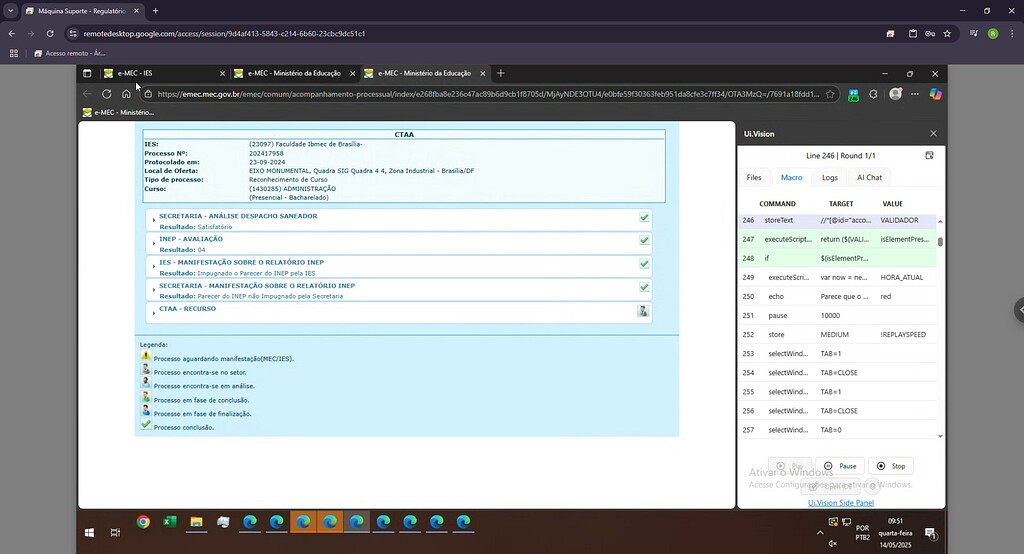Click the green check on INEP - Avaliação

pos(644,240)
